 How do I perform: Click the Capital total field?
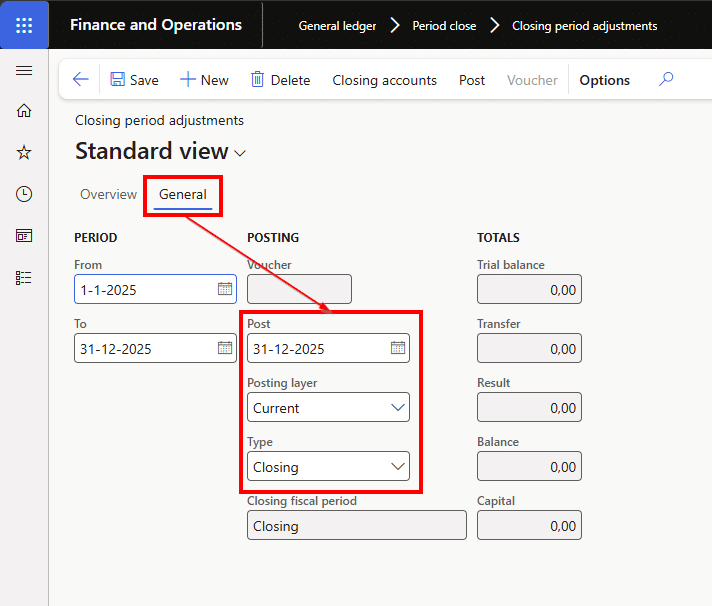pyautogui.click(x=529, y=525)
